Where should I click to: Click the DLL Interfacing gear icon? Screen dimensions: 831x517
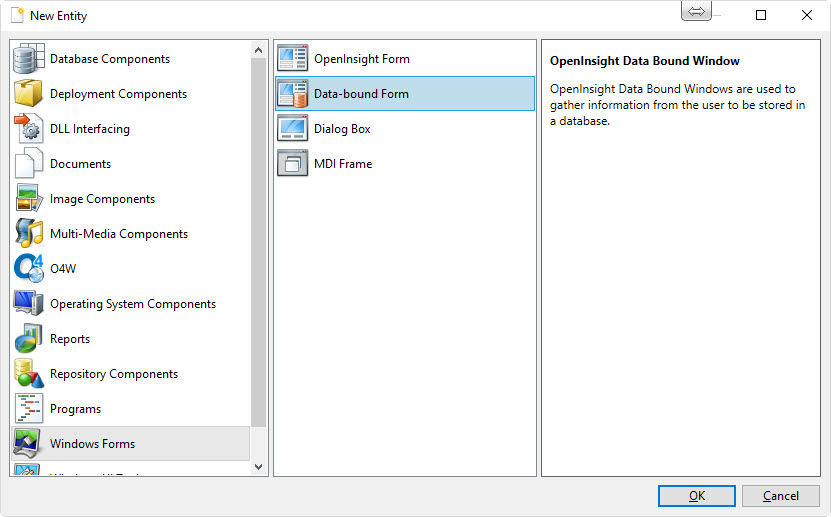point(29,129)
